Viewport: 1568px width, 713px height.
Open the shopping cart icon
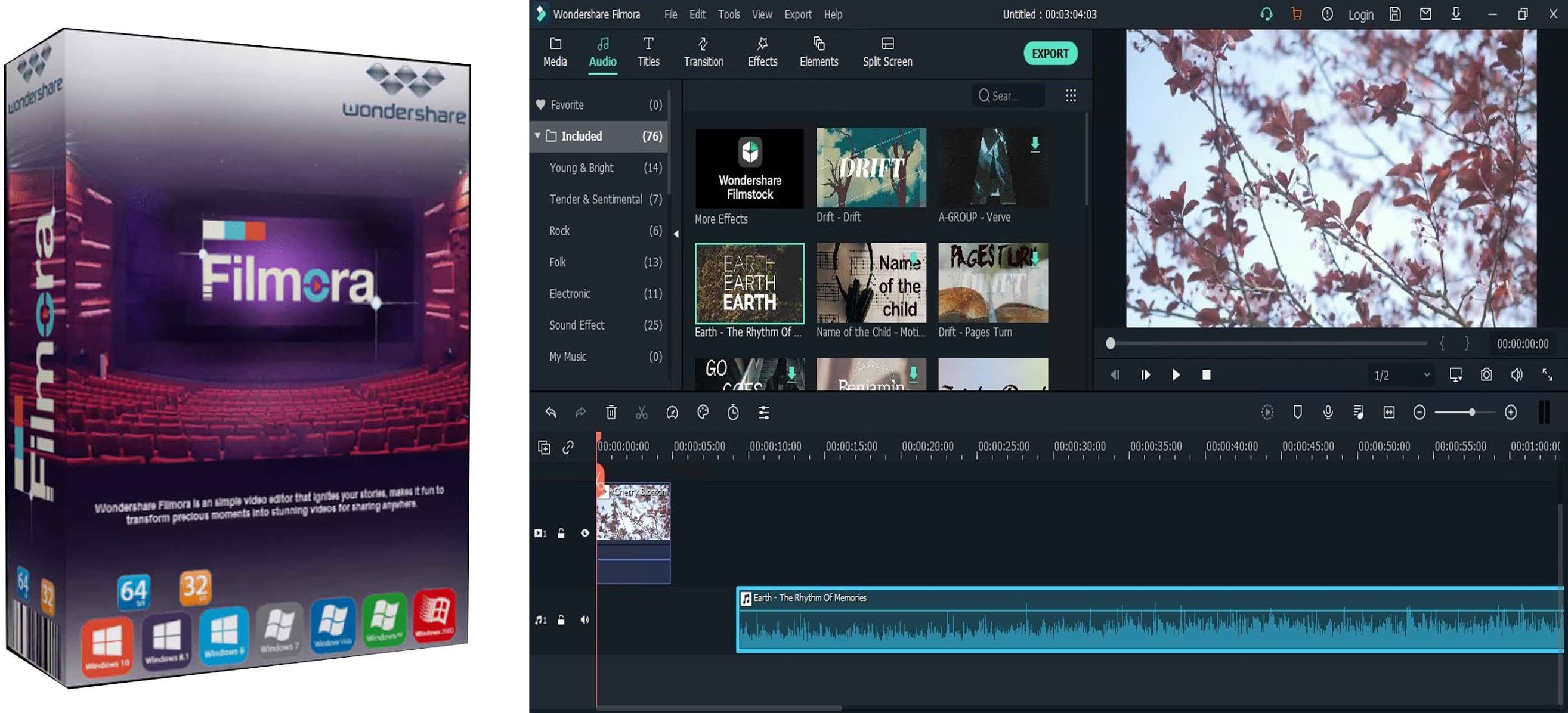[1297, 14]
